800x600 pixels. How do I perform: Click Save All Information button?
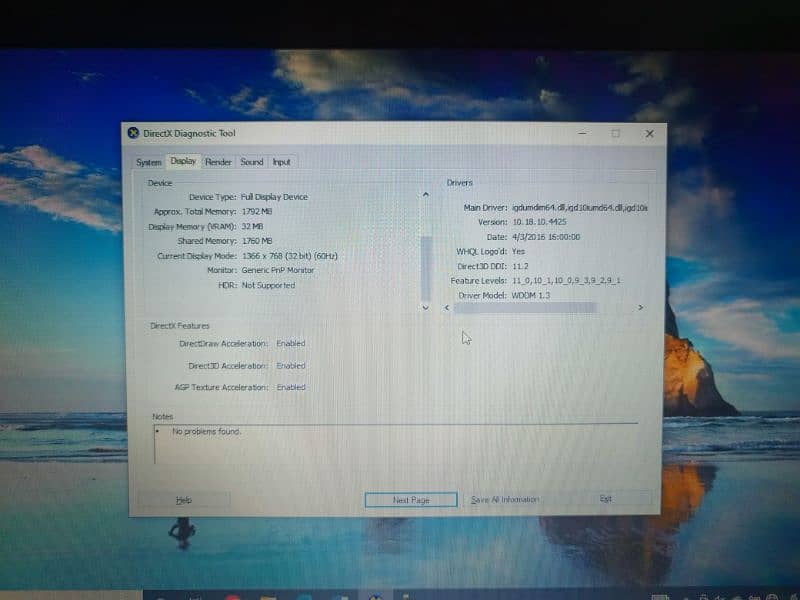point(505,500)
